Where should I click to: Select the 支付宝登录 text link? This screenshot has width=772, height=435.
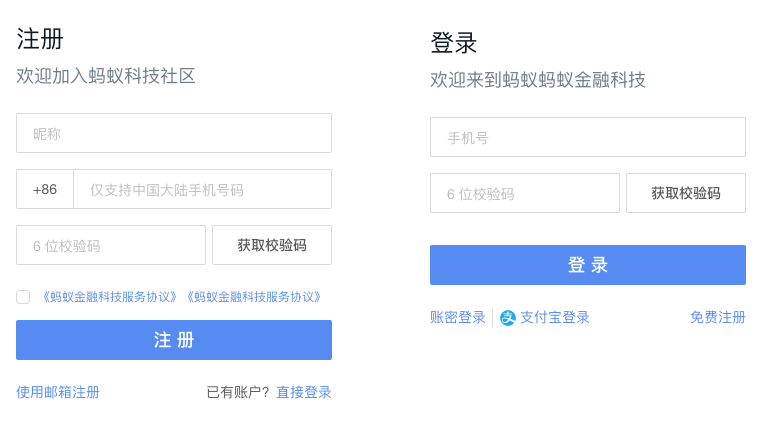[x=555, y=317]
